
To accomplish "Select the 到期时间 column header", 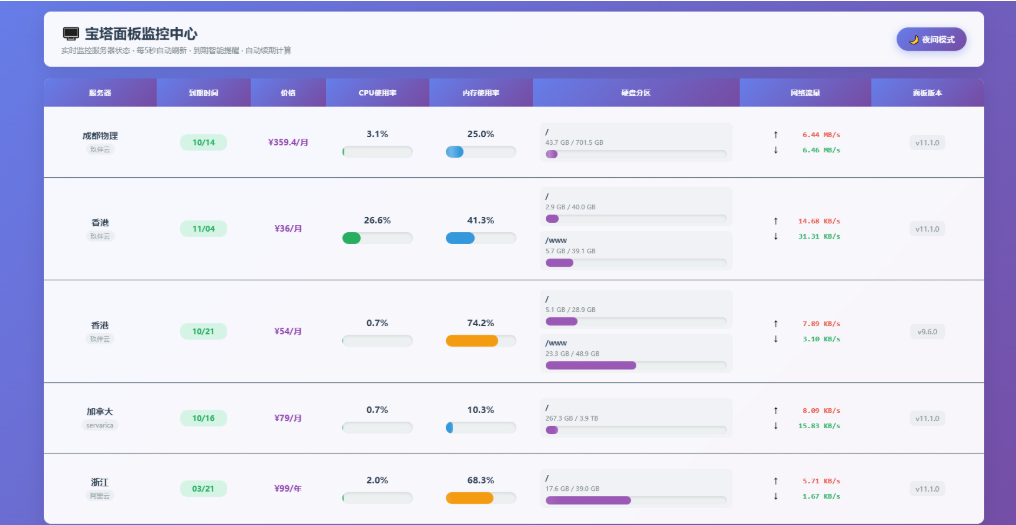I will pyautogui.click(x=203, y=93).
